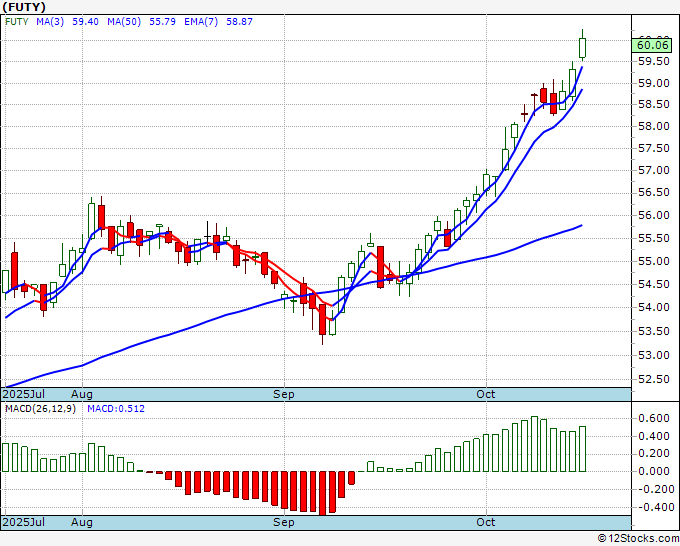Click the 58.00 price axis label
Viewport: 680px width, 546px height.
654,126
